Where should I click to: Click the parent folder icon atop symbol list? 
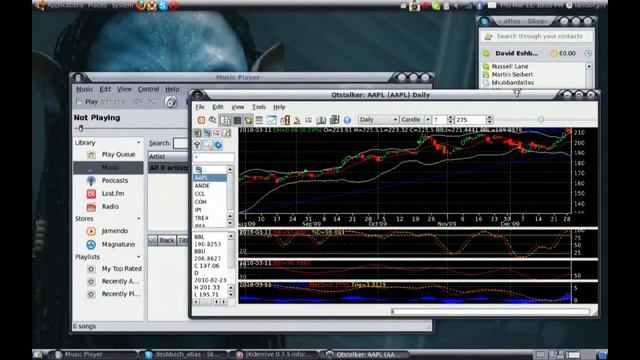click(199, 169)
